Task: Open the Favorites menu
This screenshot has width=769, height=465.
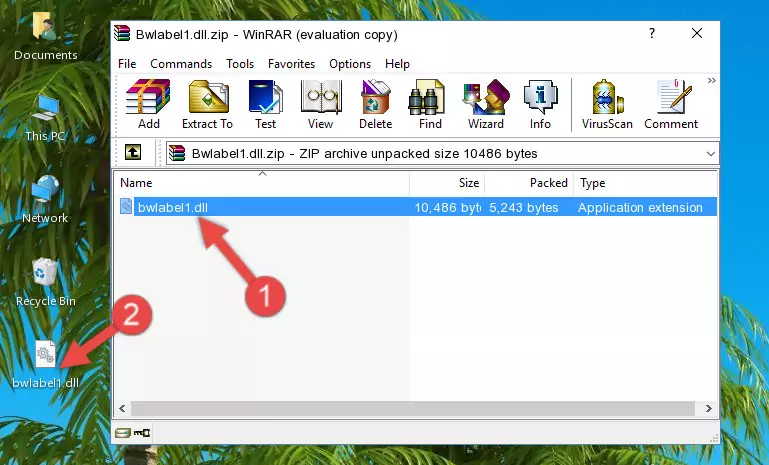Action: tap(291, 64)
